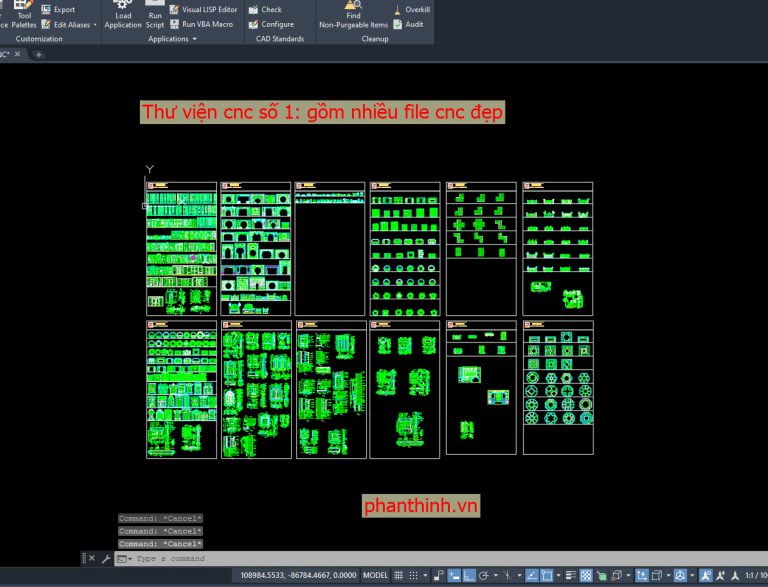Image resolution: width=768 pixels, height=587 pixels.
Task: Open the selection filtering dropdown
Action: pyautogui.click(x=669, y=575)
